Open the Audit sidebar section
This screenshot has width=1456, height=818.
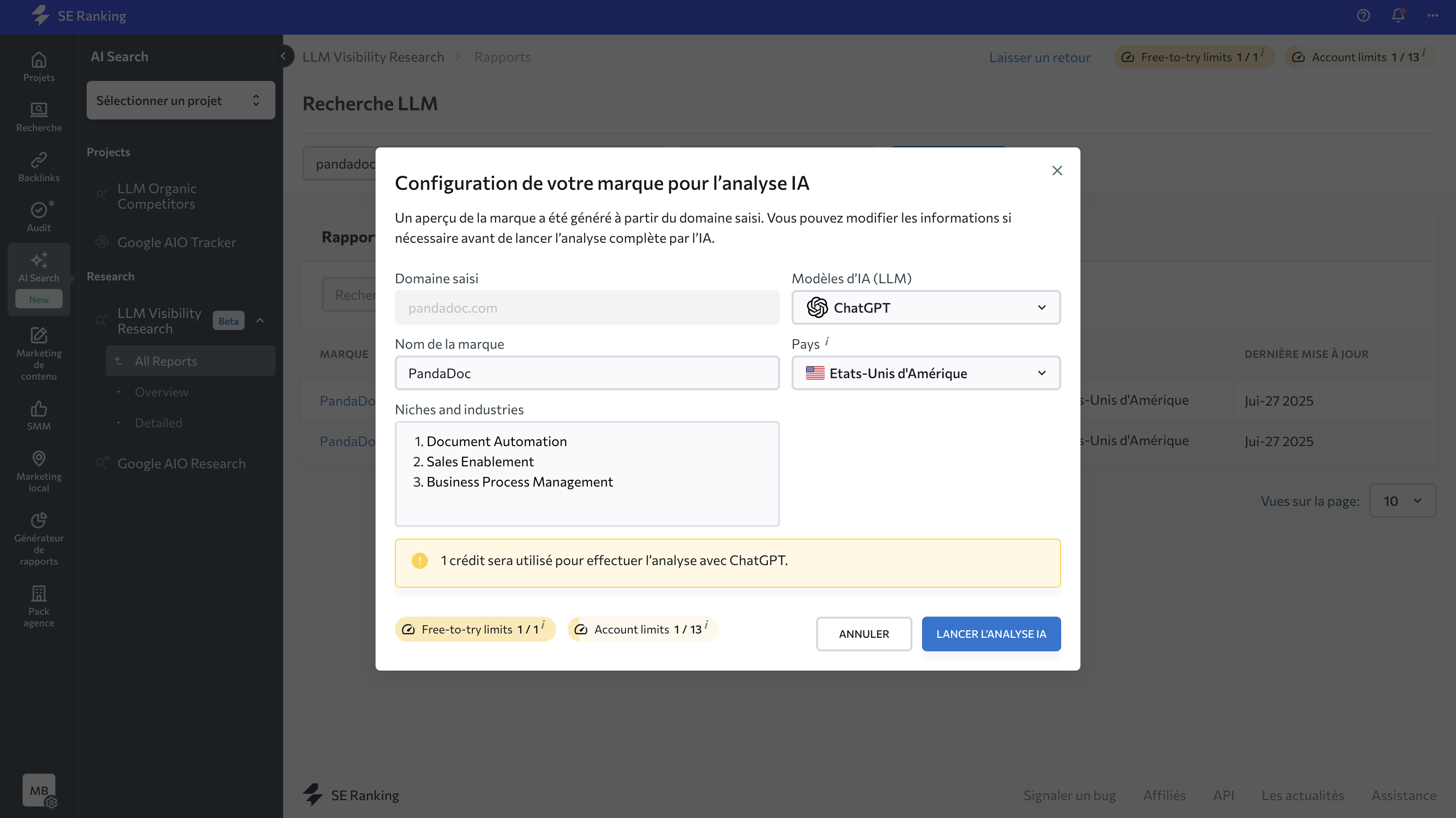(x=39, y=217)
